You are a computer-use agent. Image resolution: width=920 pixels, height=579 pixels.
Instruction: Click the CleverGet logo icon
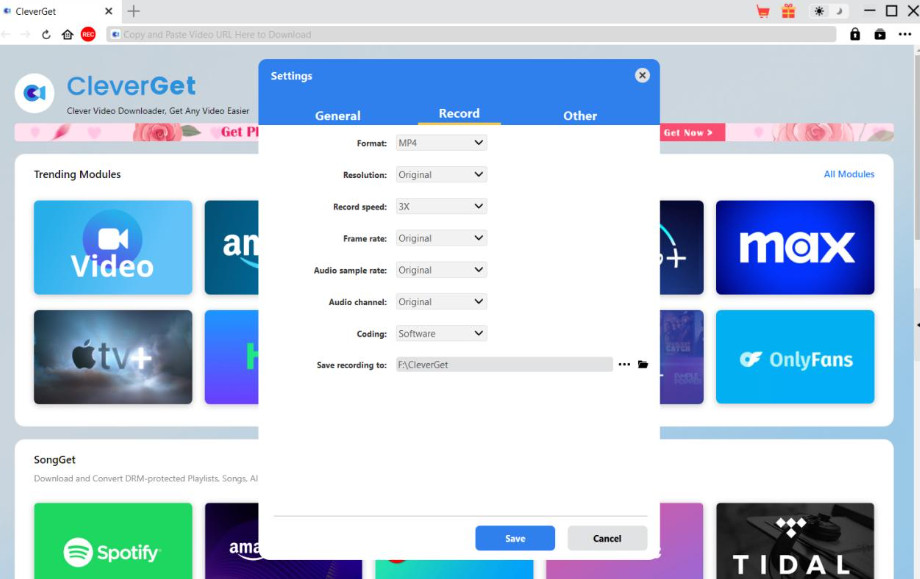tap(35, 93)
